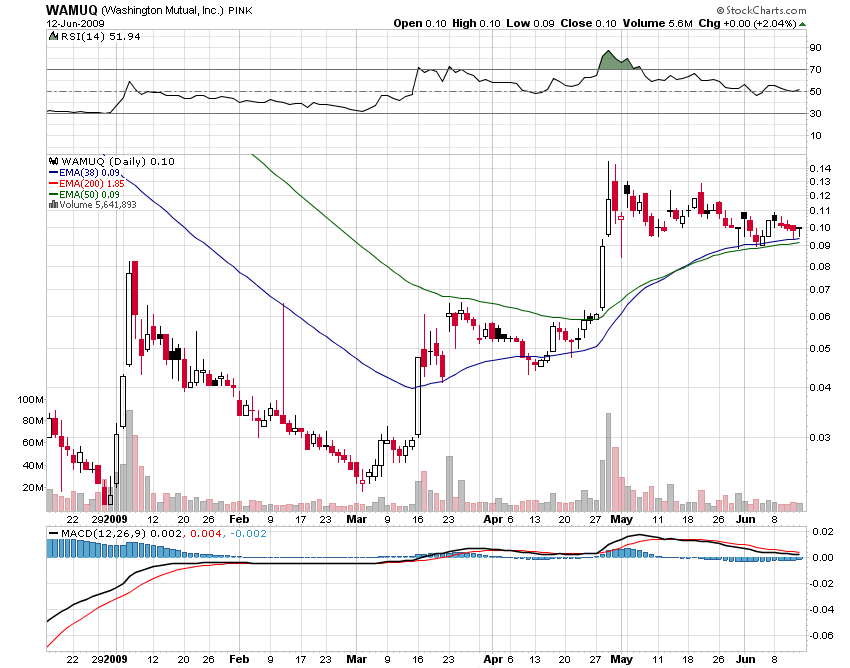Click the price axis label 0.12
This screenshot has height=668, width=850.
click(820, 195)
